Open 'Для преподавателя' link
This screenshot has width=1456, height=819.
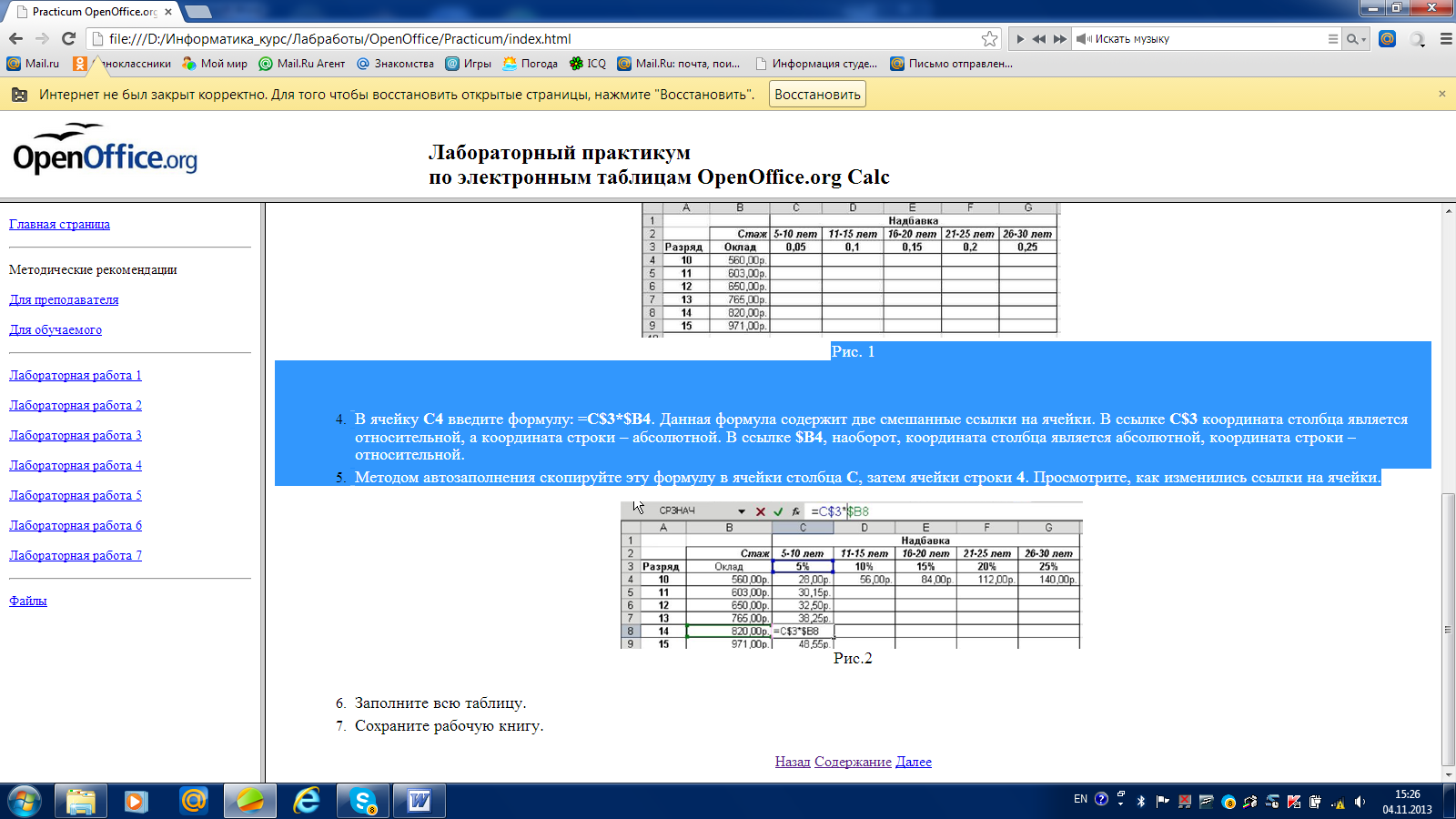coord(64,299)
